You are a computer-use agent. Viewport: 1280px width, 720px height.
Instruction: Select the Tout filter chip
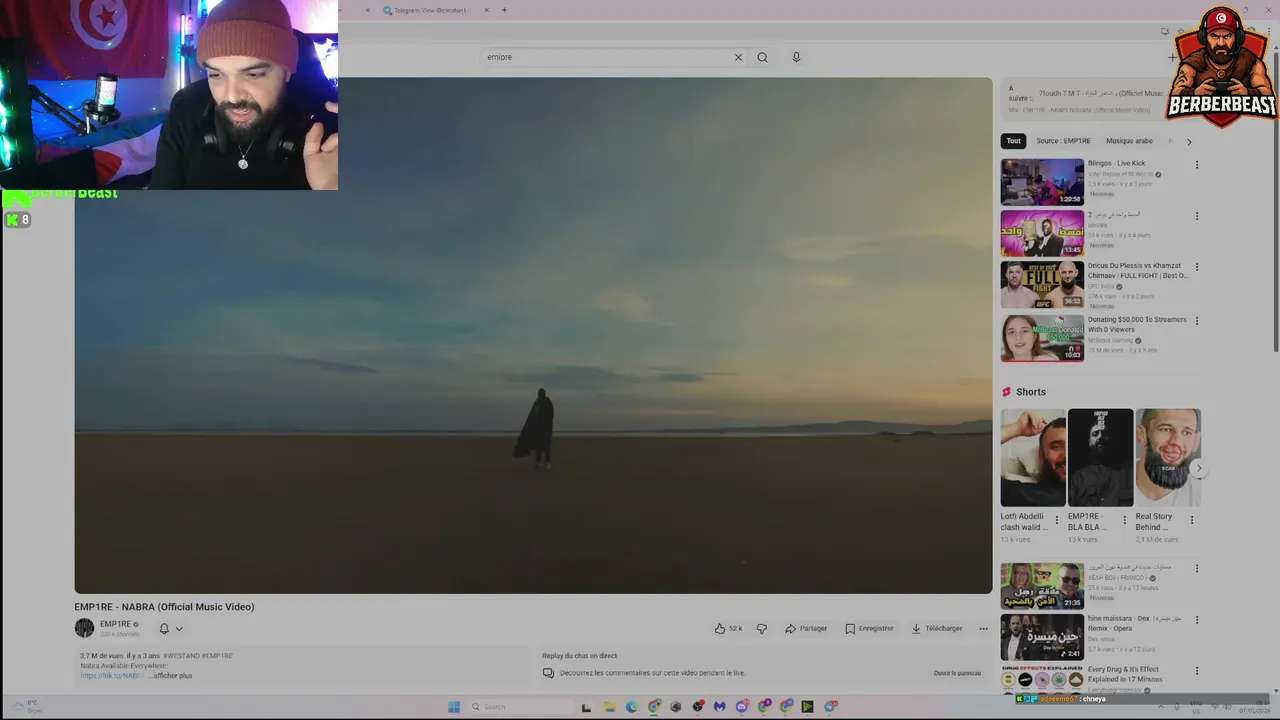(1013, 141)
